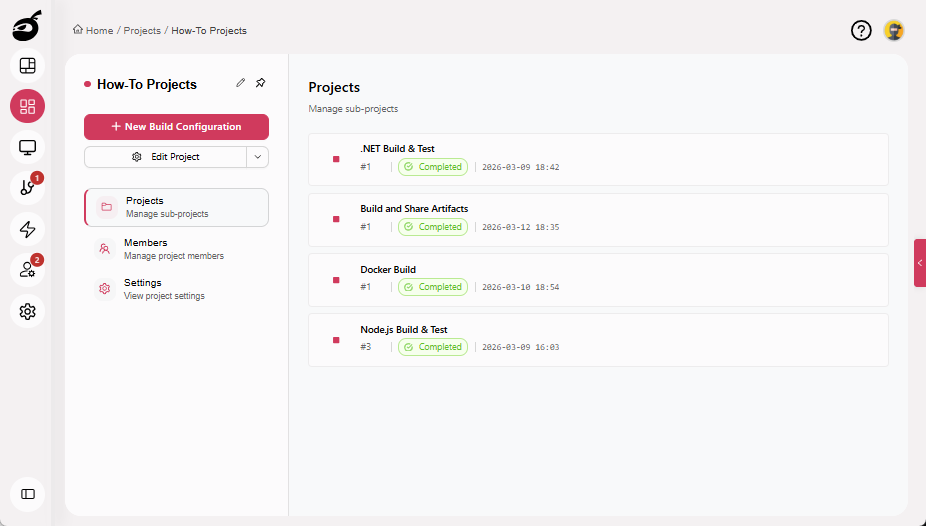Click Completed badge of Docker Build

pos(433,287)
